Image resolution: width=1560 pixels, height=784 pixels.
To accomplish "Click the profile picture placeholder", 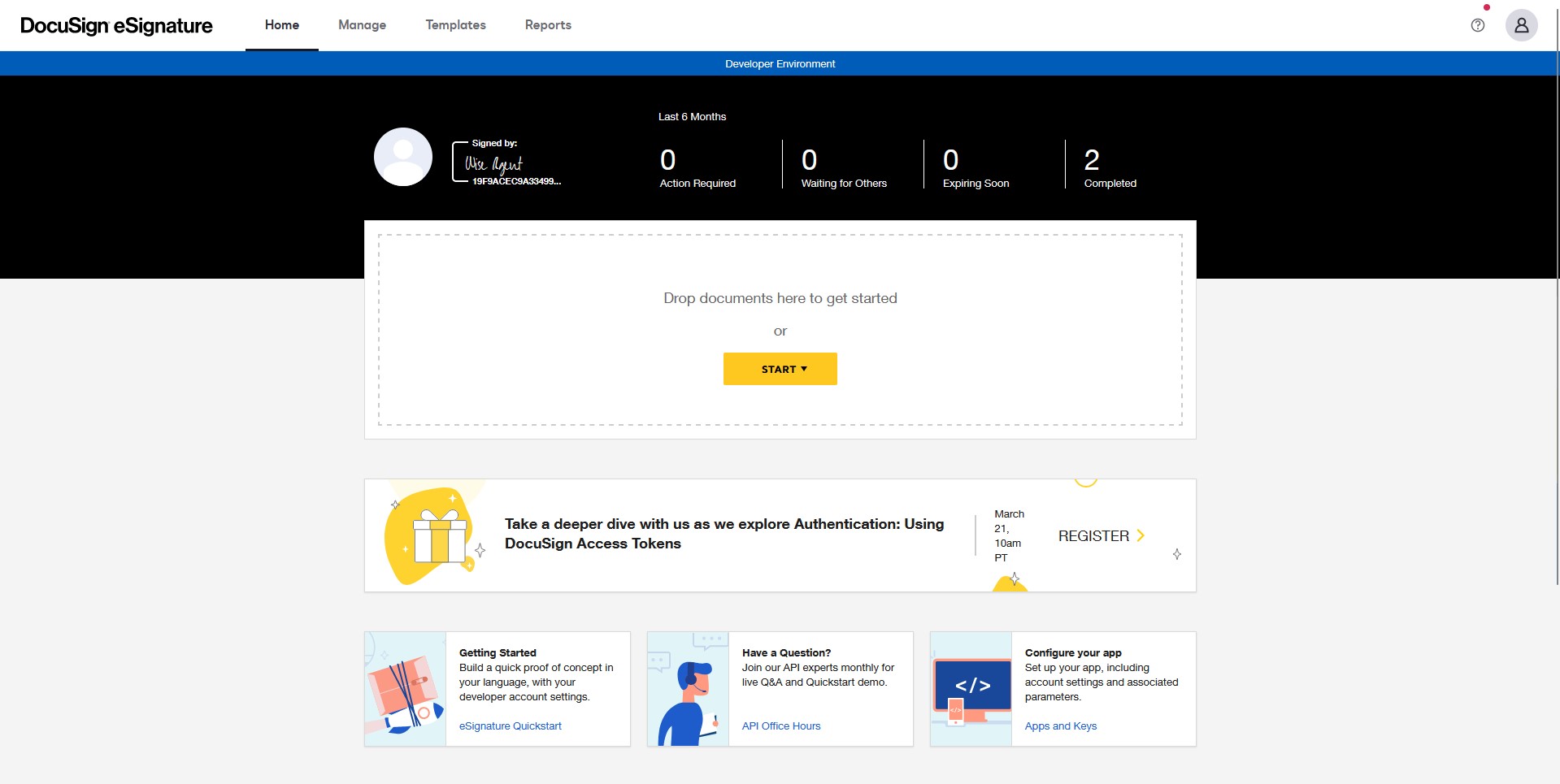I will click(x=403, y=157).
